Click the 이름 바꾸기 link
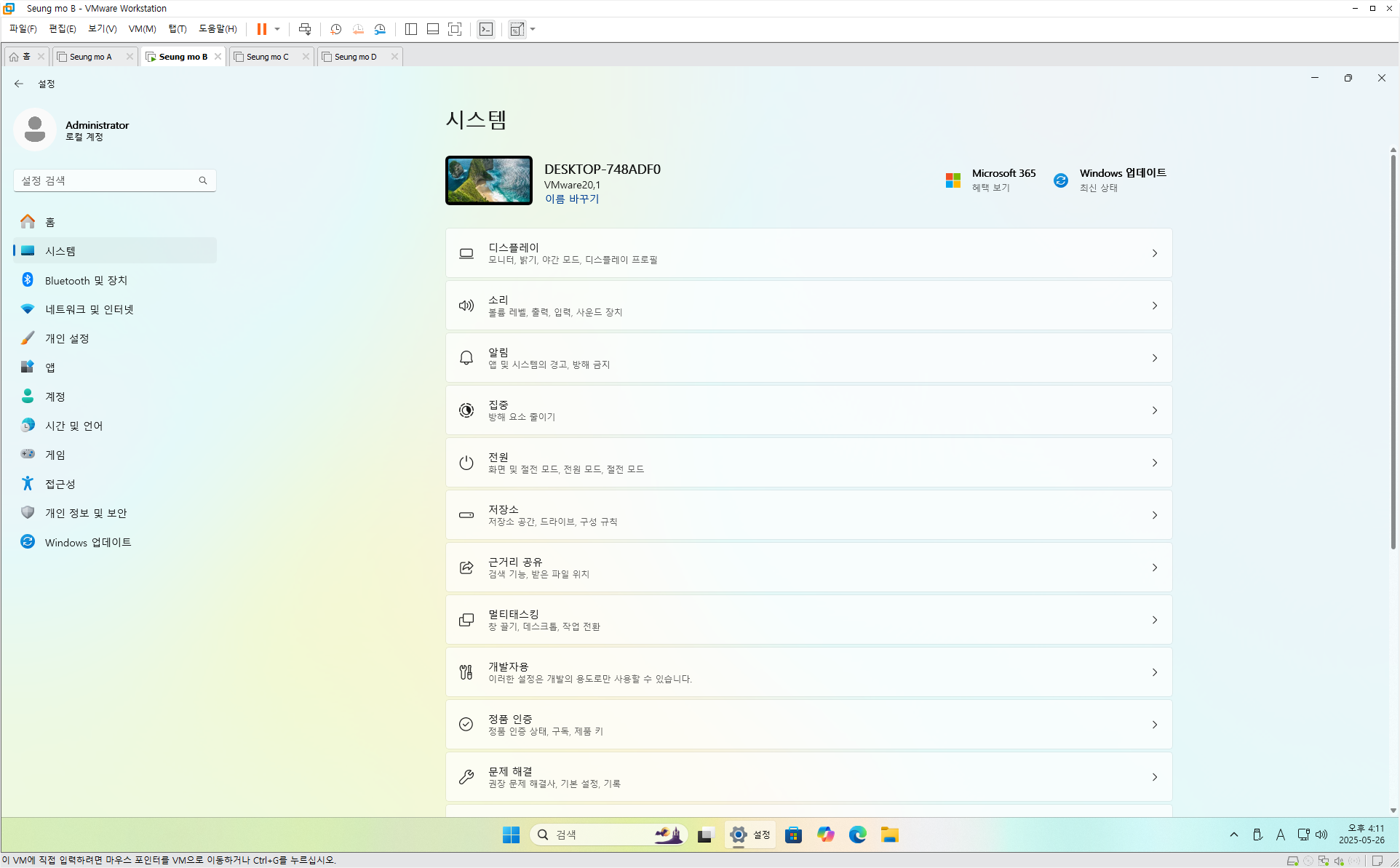The image size is (1400, 868). point(571,199)
